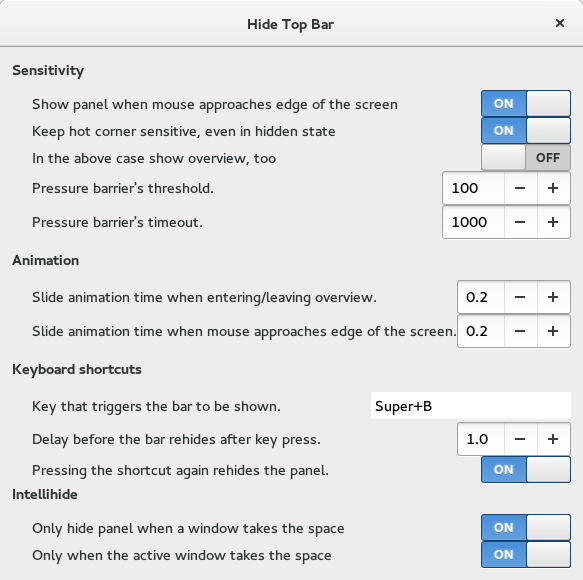Decrease pressure barrier's threshold with minus
Viewport: 583px width, 580px height.
[x=521, y=188]
